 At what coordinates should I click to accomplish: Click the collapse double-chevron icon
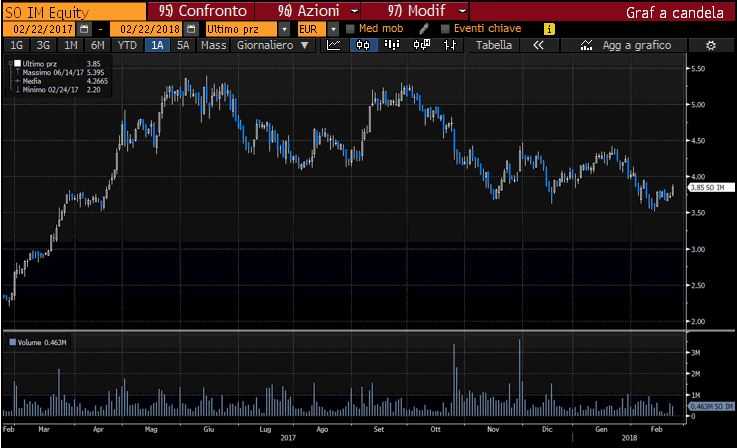click(538, 45)
